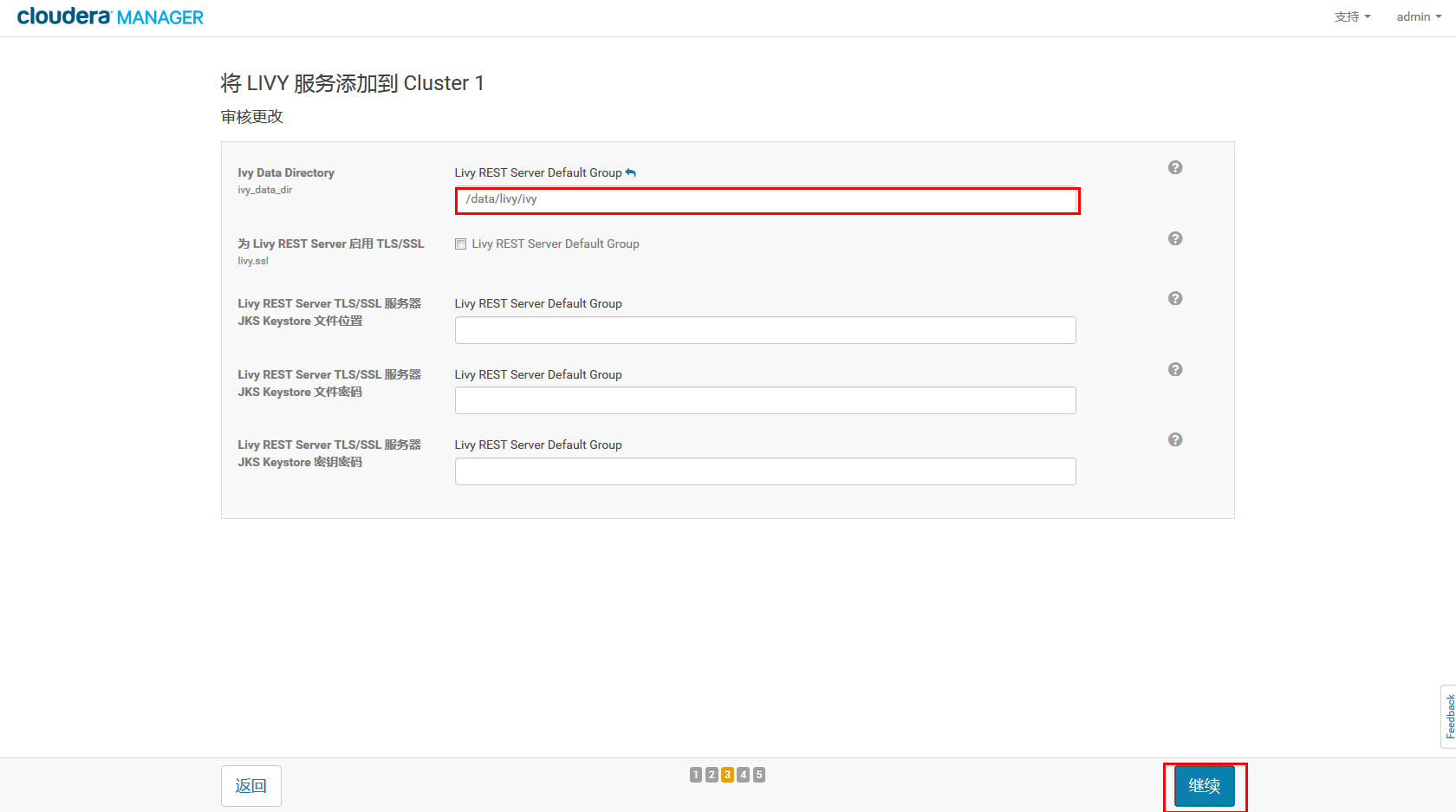Jump to wizard step 5

(x=759, y=775)
